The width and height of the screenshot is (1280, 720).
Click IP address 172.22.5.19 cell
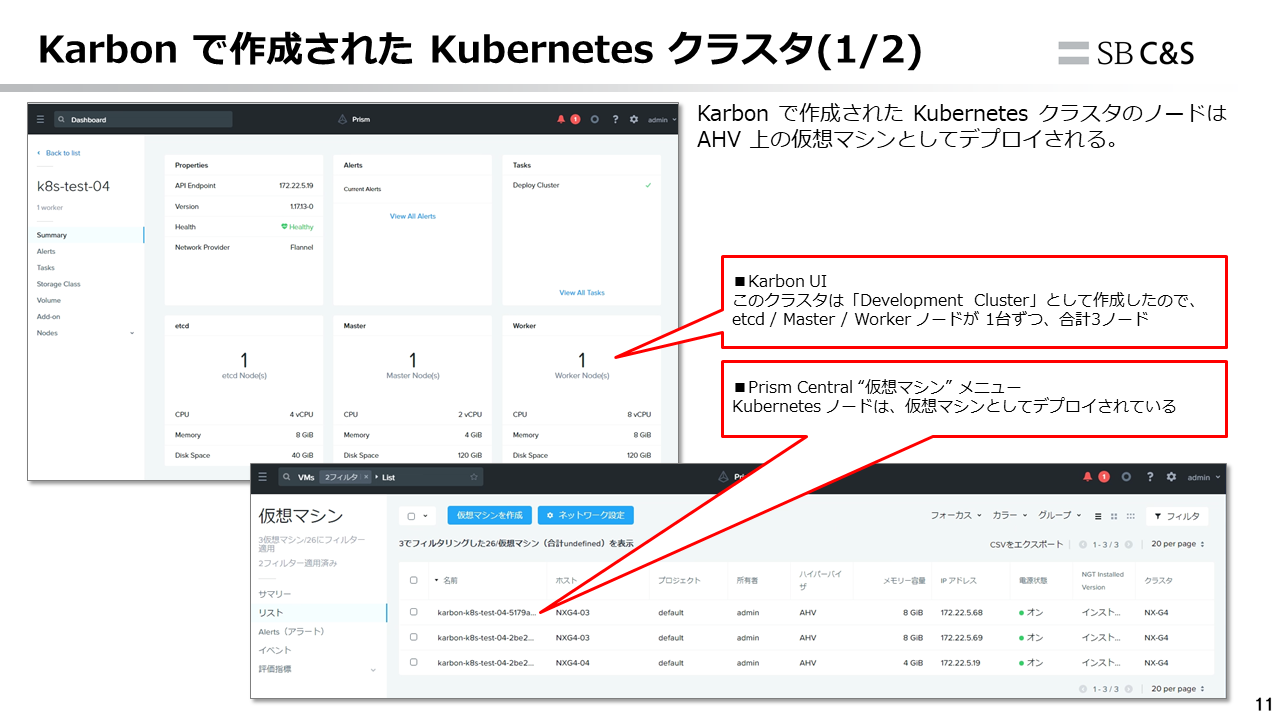(961, 662)
